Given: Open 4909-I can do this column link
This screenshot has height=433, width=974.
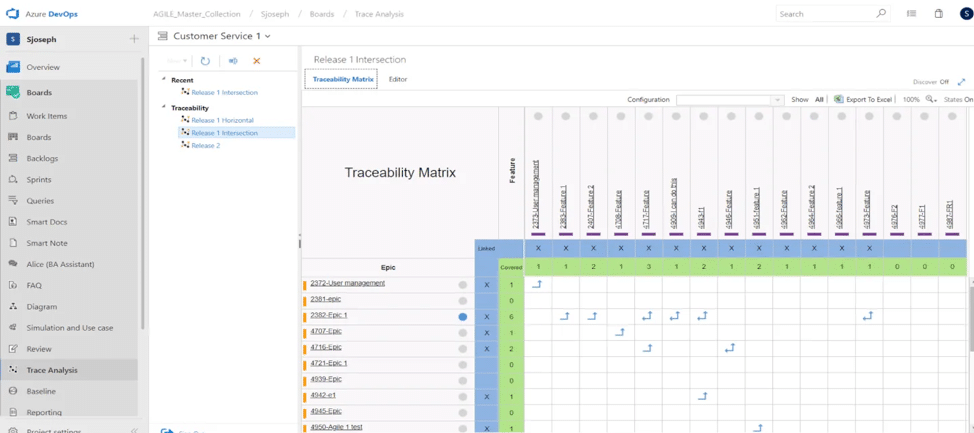Looking at the screenshot, I should coord(675,204).
